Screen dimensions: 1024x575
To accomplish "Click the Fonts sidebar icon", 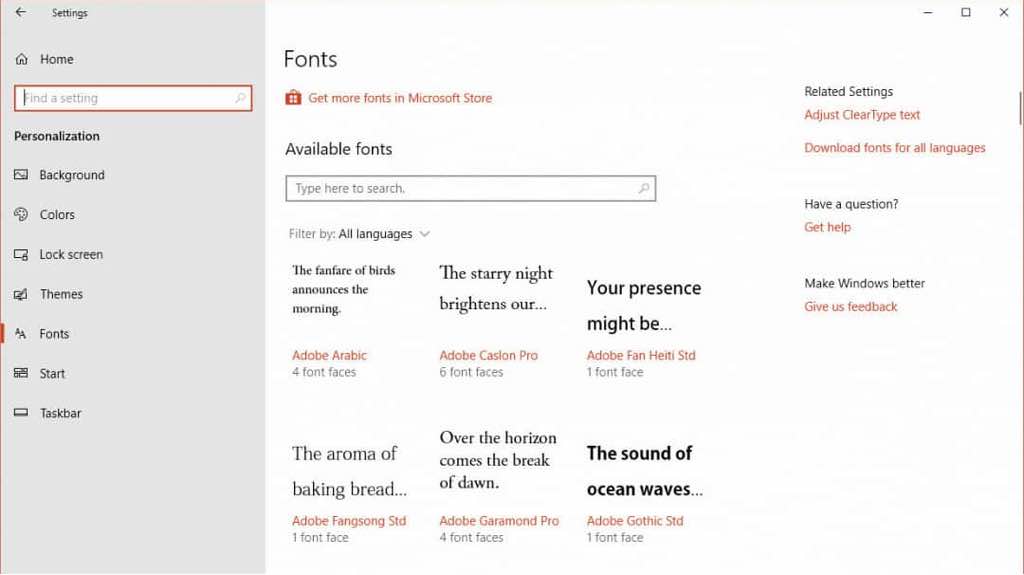I will 21,334.
